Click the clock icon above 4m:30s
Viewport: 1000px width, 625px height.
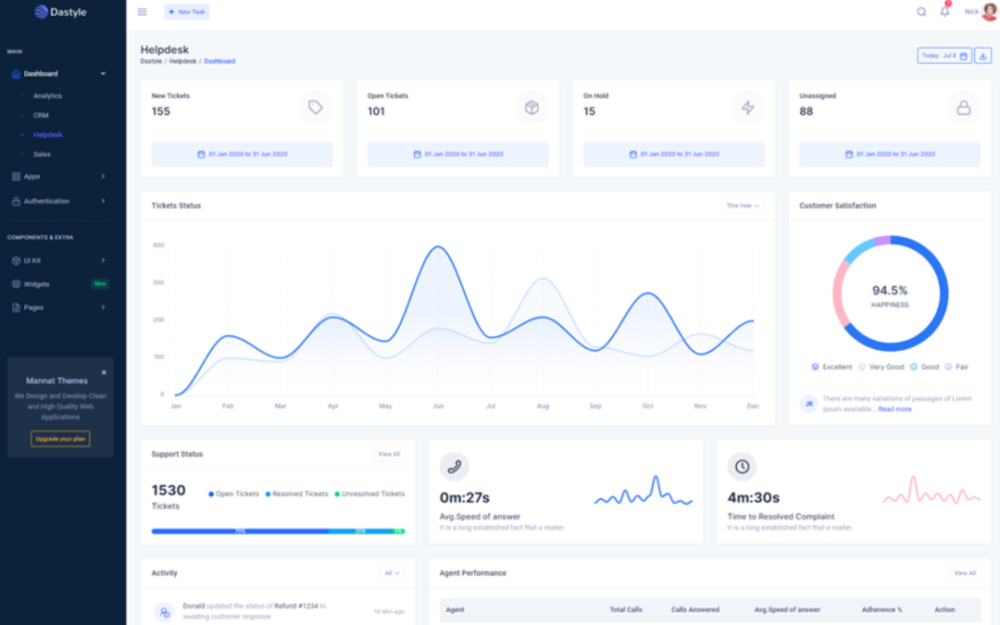pos(742,467)
